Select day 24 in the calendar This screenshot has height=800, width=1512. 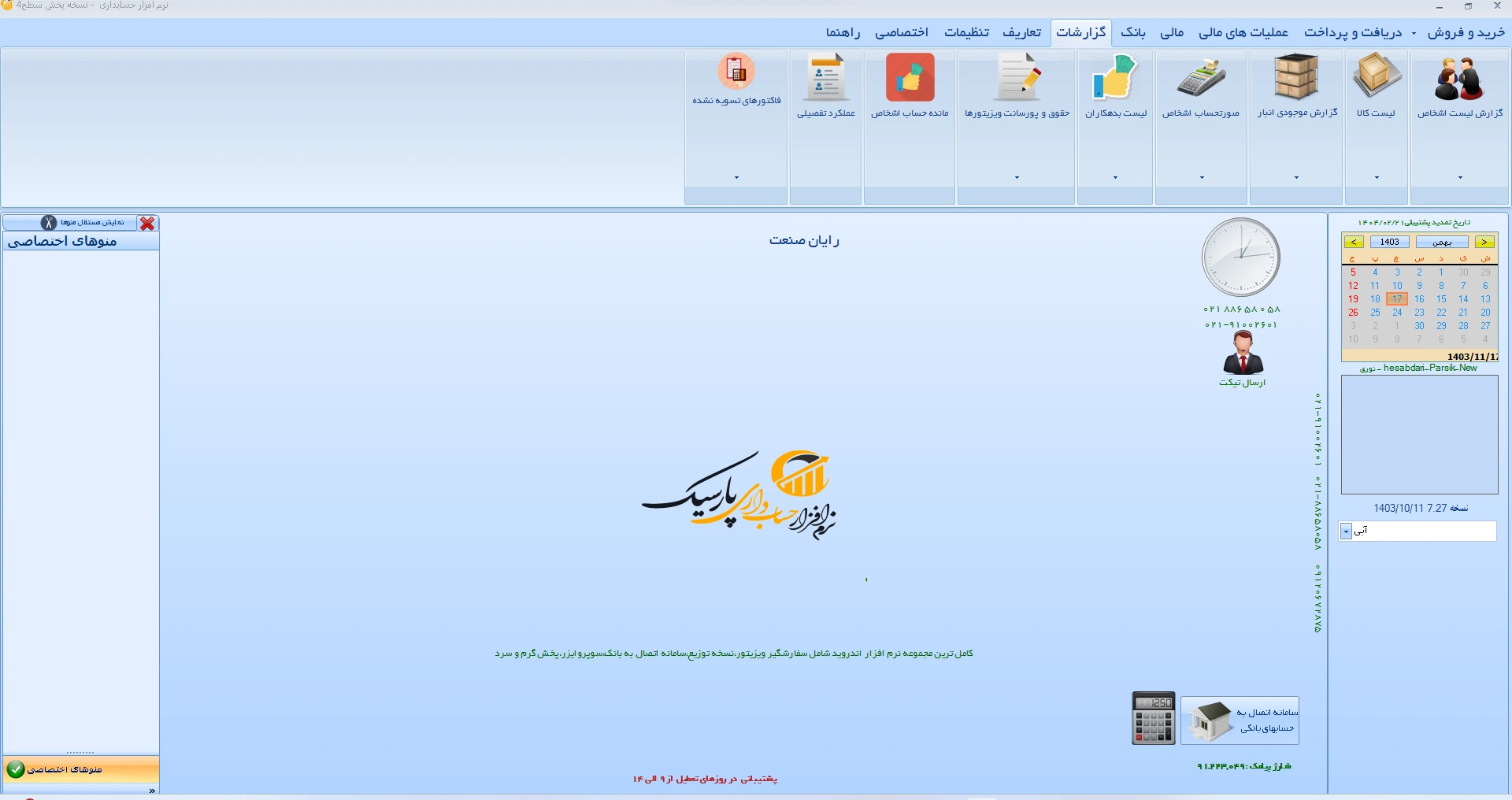click(x=1397, y=313)
